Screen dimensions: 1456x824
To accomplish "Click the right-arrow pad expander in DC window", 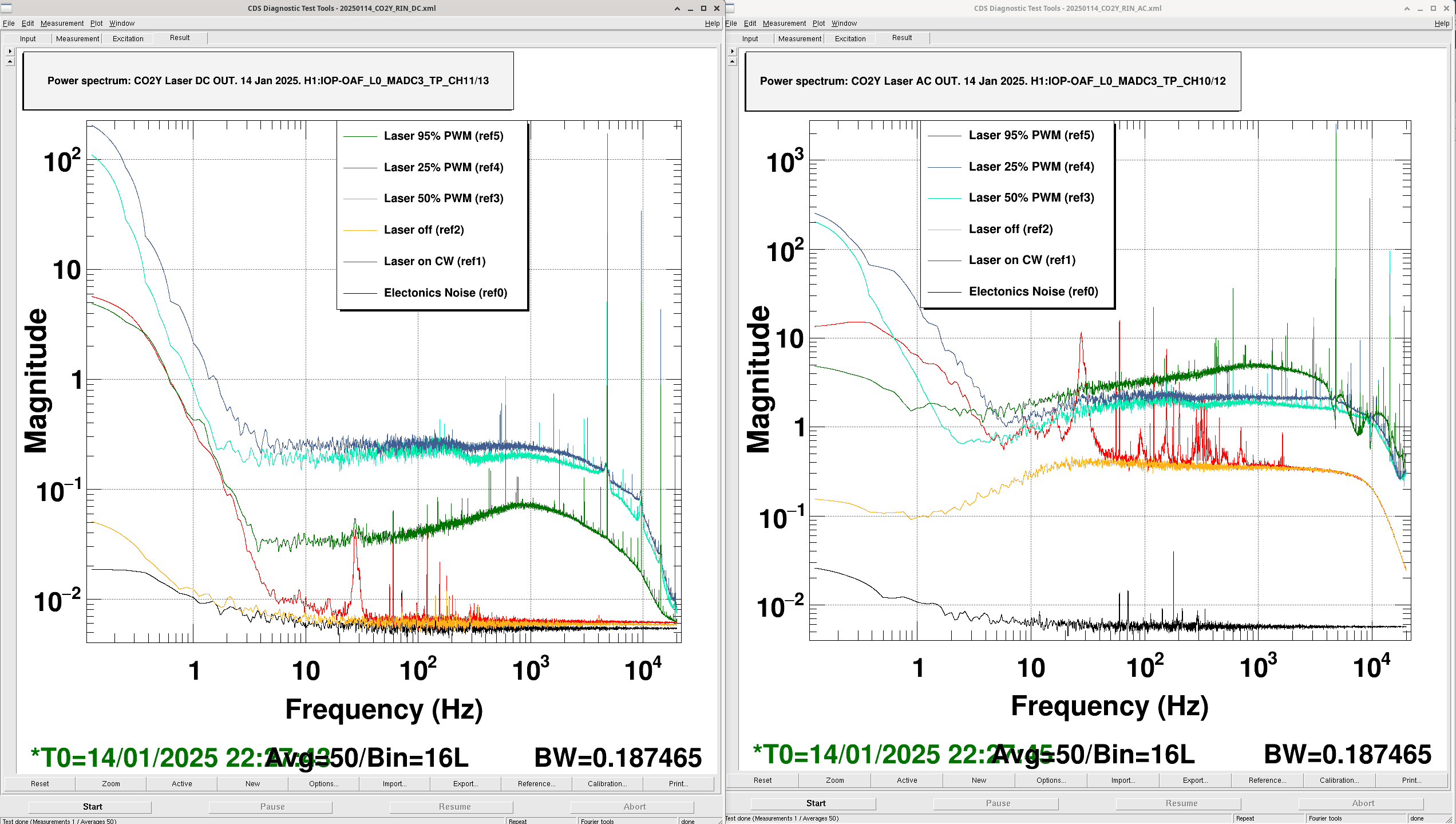I will 10,52.
